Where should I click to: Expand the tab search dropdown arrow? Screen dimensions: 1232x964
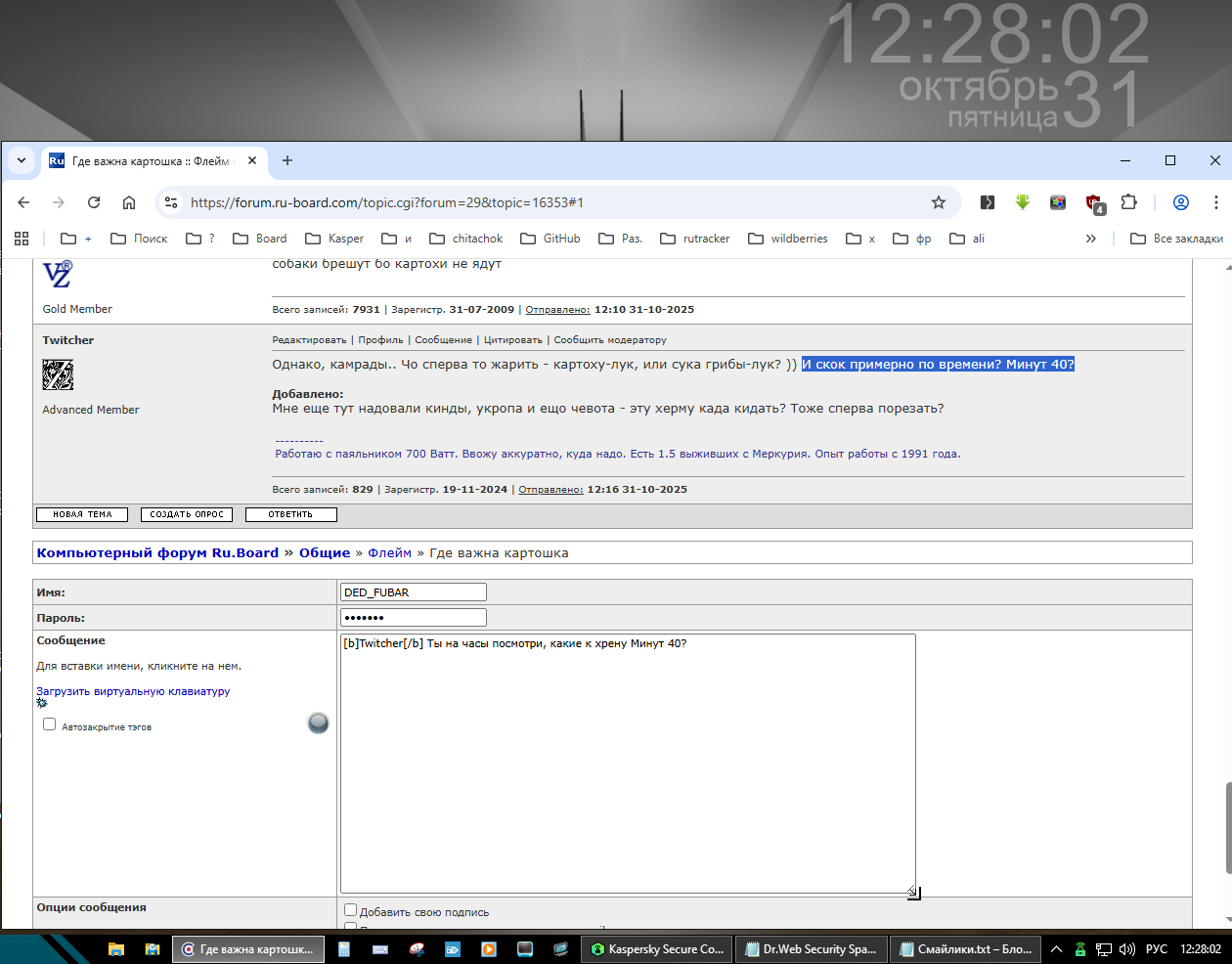click(22, 160)
